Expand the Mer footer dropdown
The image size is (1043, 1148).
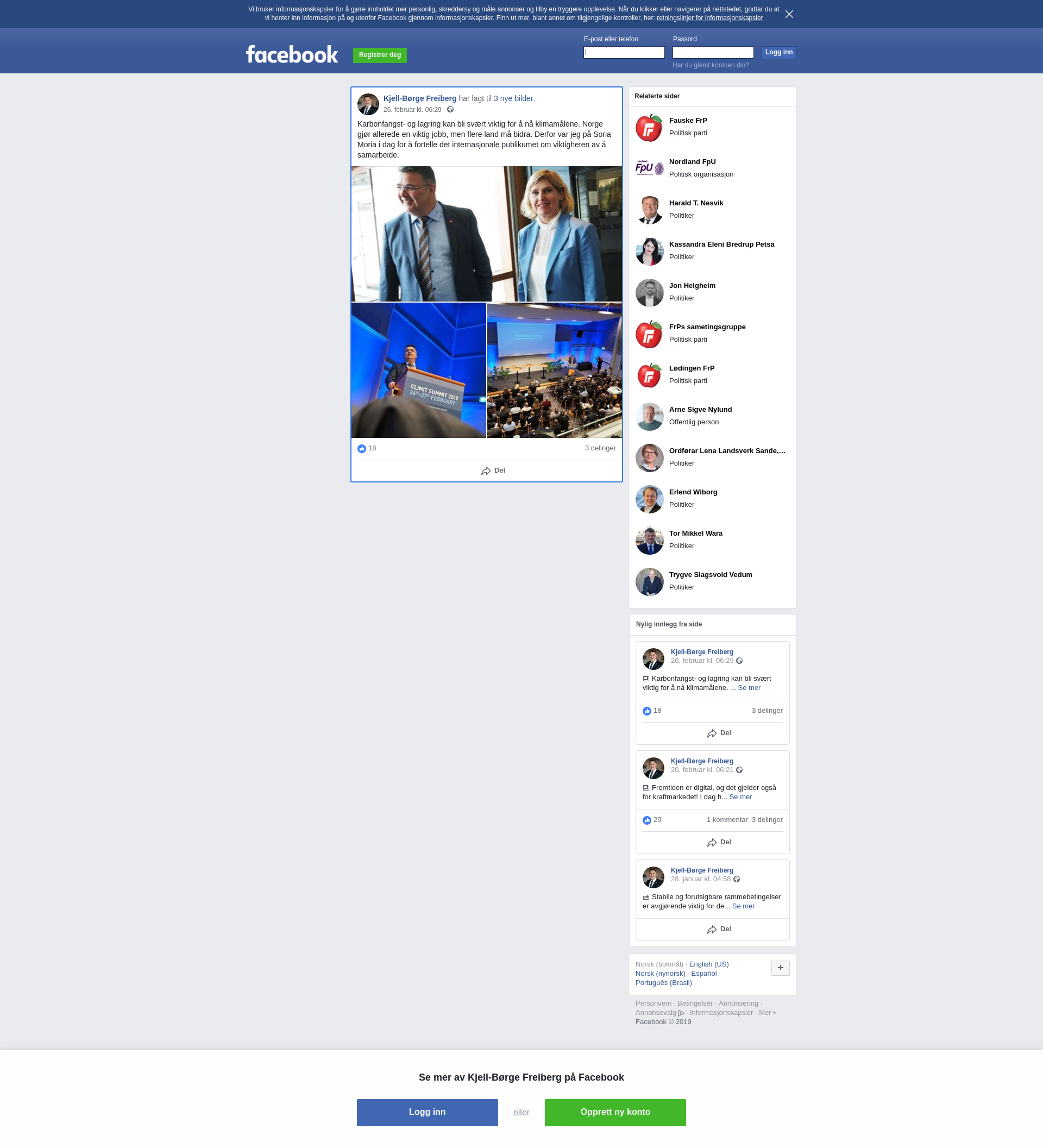point(767,1013)
